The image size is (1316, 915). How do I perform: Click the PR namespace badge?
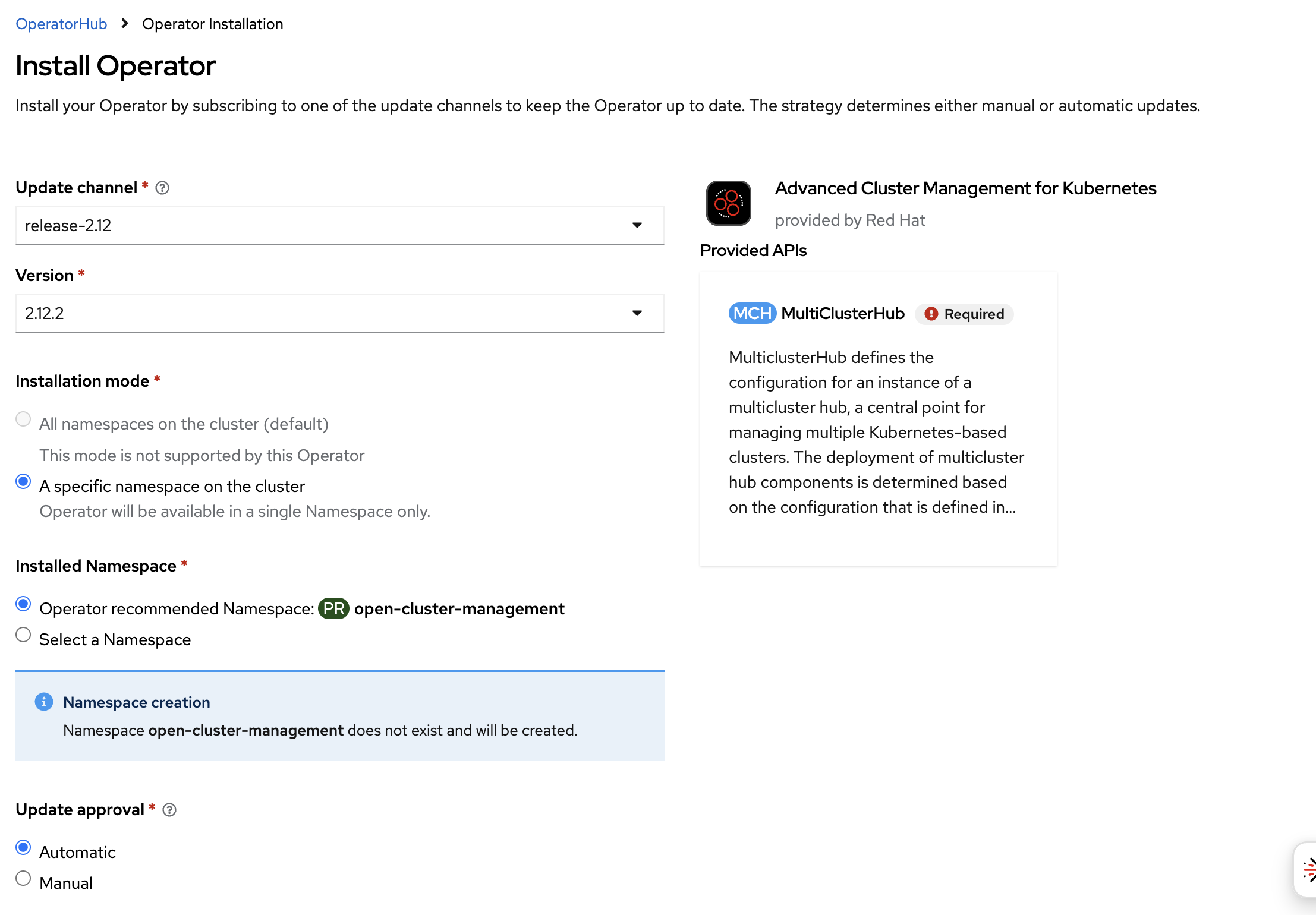333,608
